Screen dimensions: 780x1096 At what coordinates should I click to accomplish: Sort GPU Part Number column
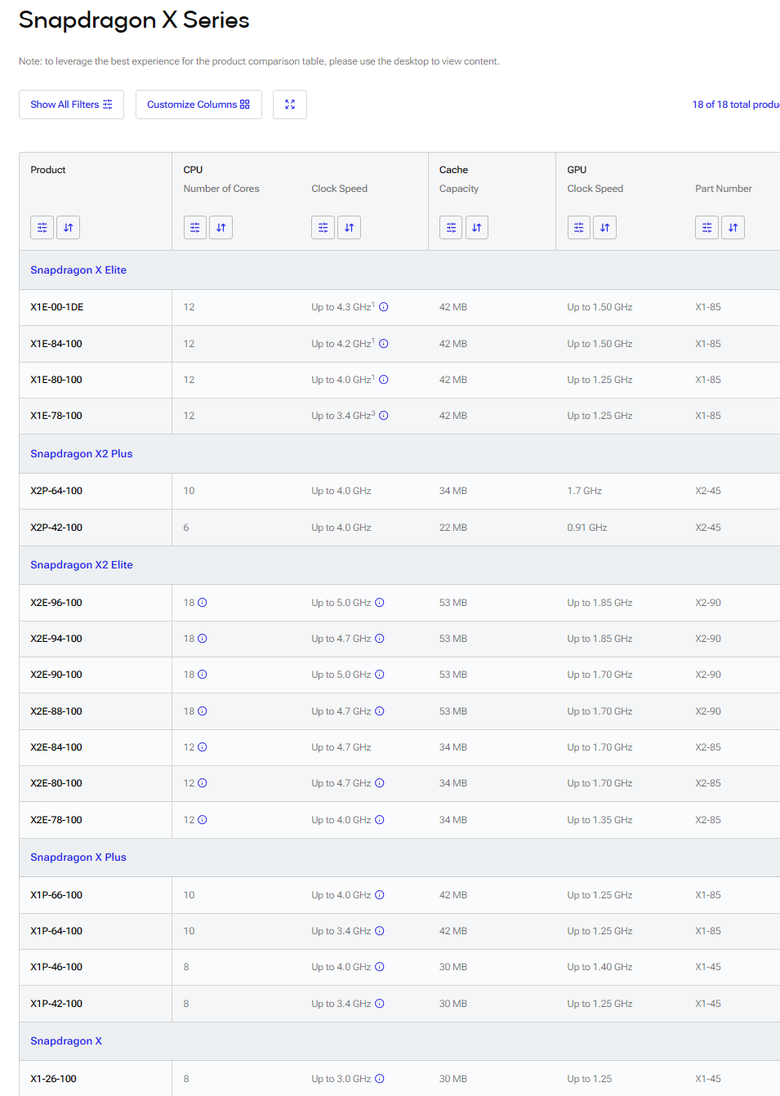pyautogui.click(x=732, y=227)
